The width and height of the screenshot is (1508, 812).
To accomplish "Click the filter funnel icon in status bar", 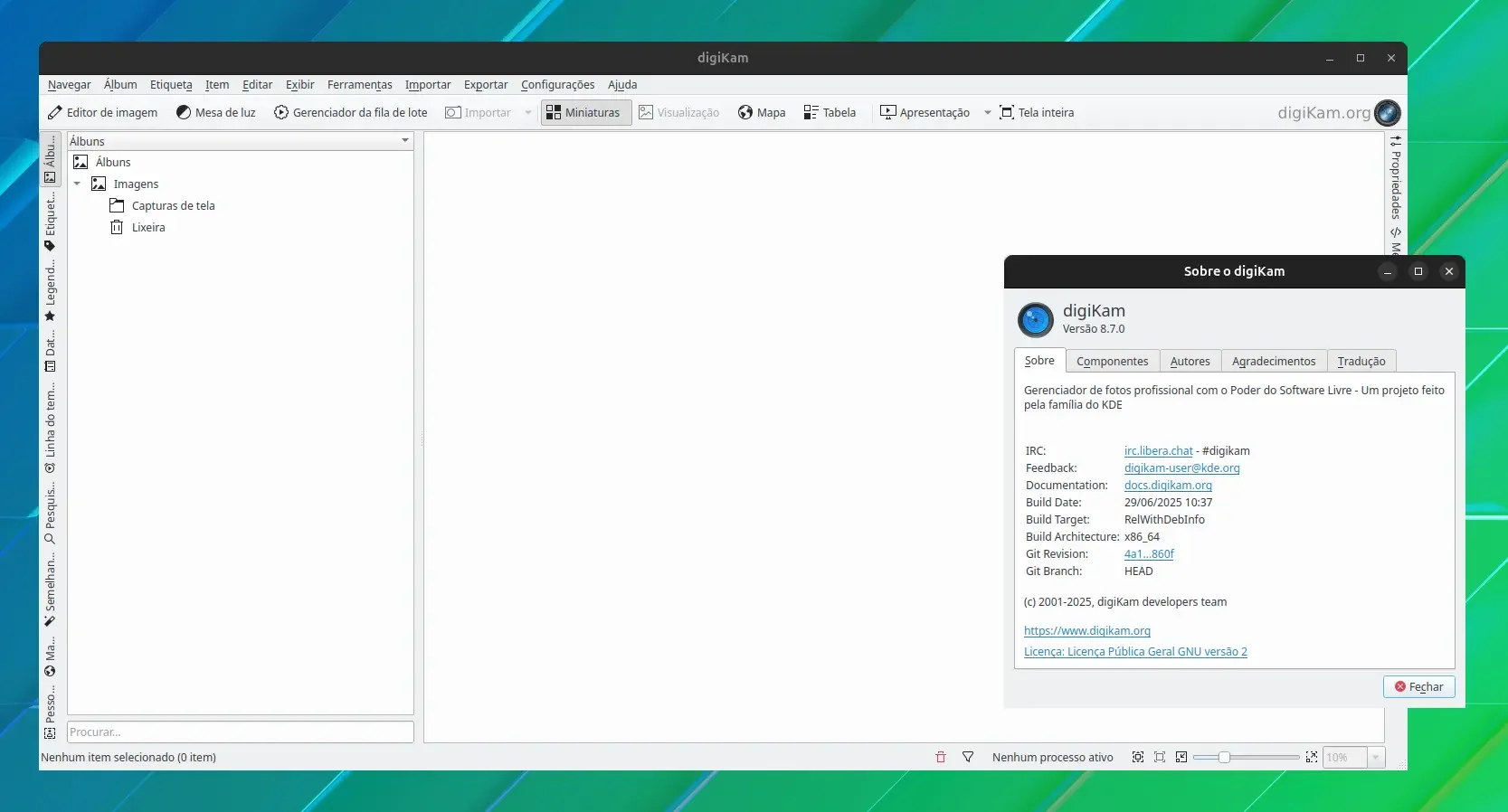I will 968,758.
